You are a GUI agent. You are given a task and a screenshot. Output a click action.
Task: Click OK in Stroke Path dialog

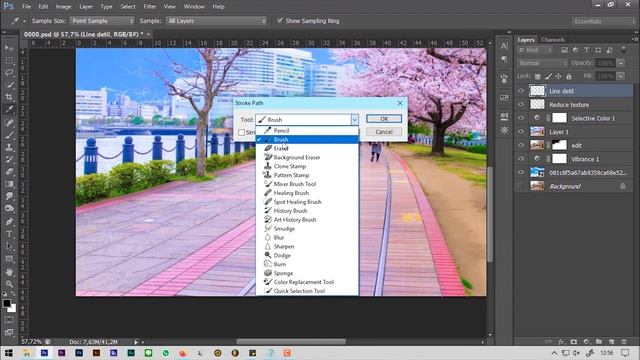pyautogui.click(x=384, y=119)
